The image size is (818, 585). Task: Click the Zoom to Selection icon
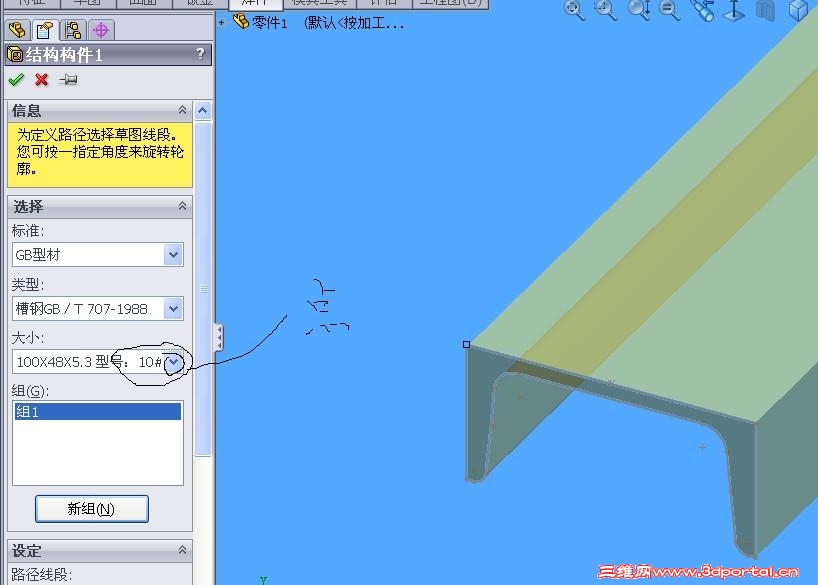pyautogui.click(x=670, y=9)
